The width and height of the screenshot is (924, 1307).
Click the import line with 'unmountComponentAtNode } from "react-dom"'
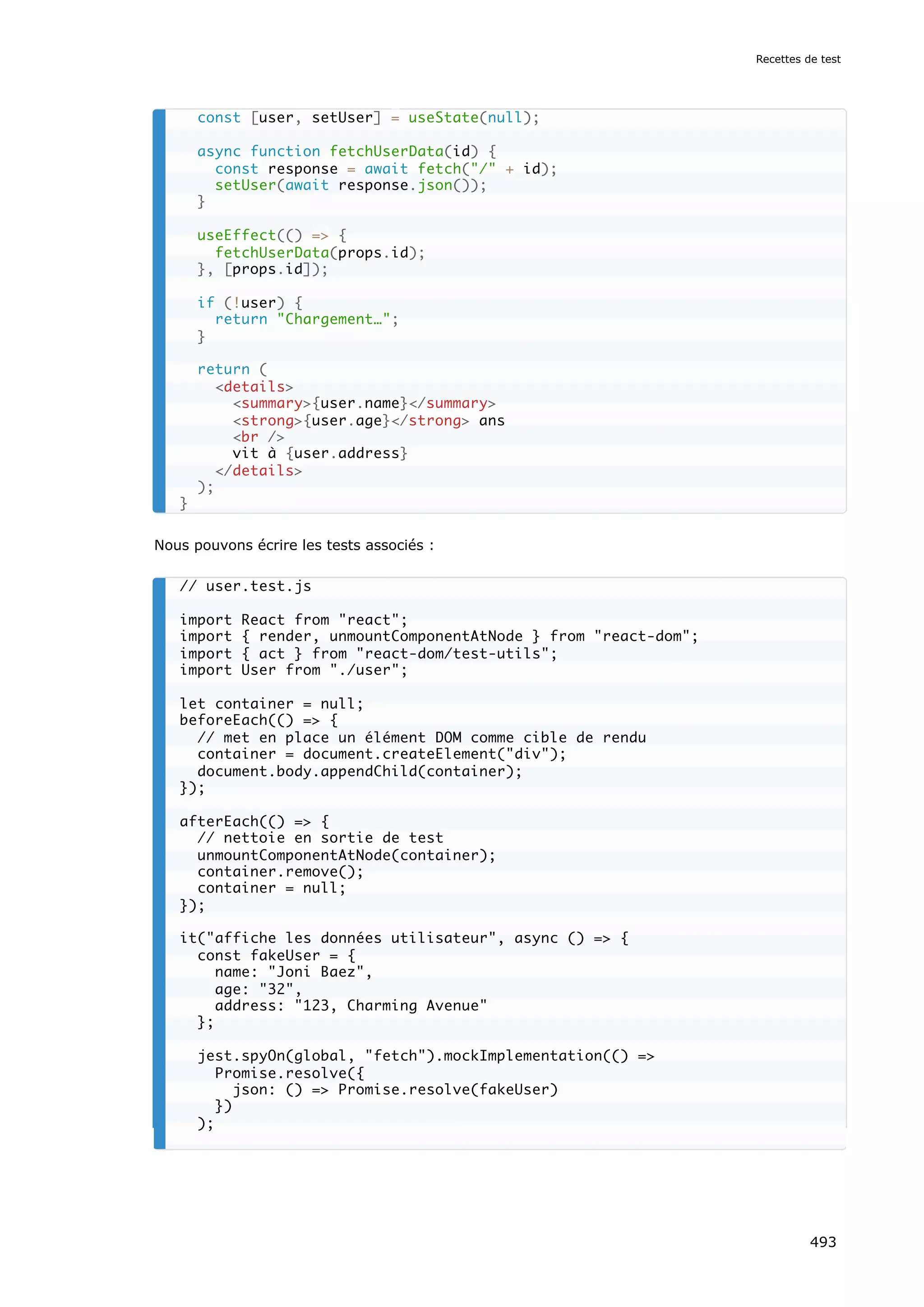pyautogui.click(x=439, y=636)
